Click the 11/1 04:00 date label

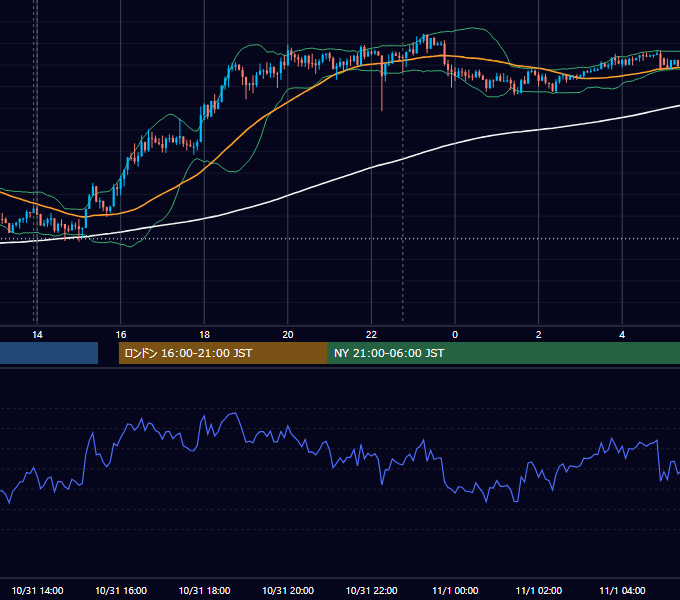pos(622,590)
